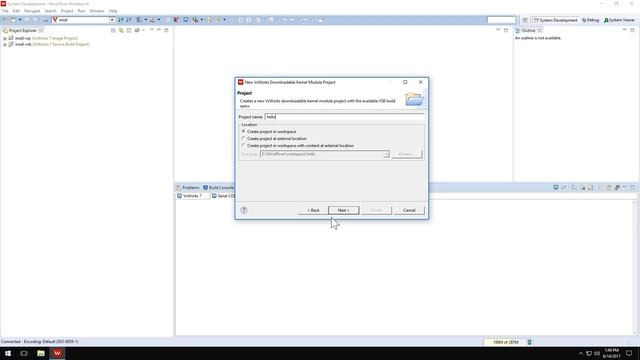
Task: Click the Back button in the wizard
Action: pos(313,210)
